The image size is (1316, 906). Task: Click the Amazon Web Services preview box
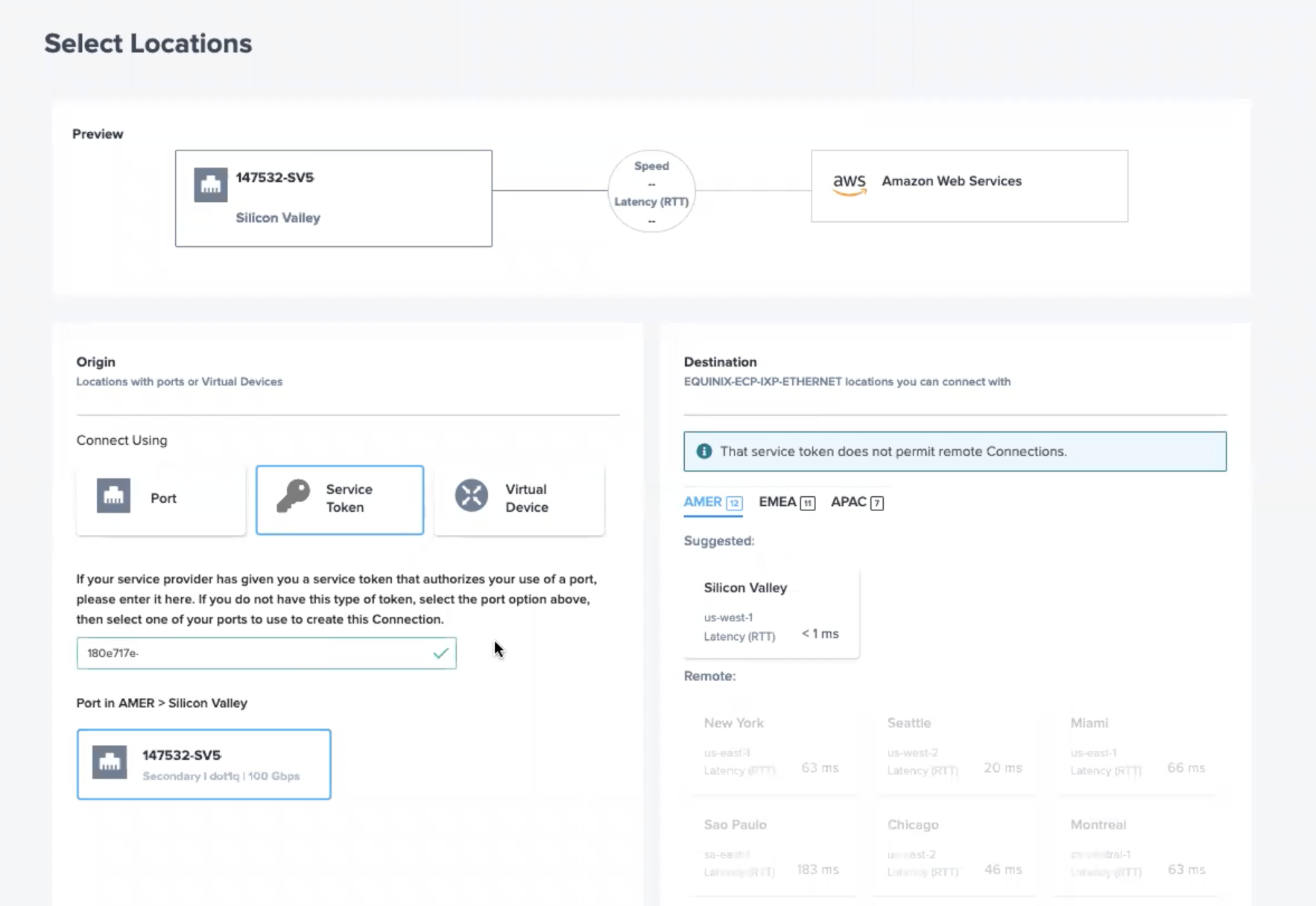tap(969, 186)
